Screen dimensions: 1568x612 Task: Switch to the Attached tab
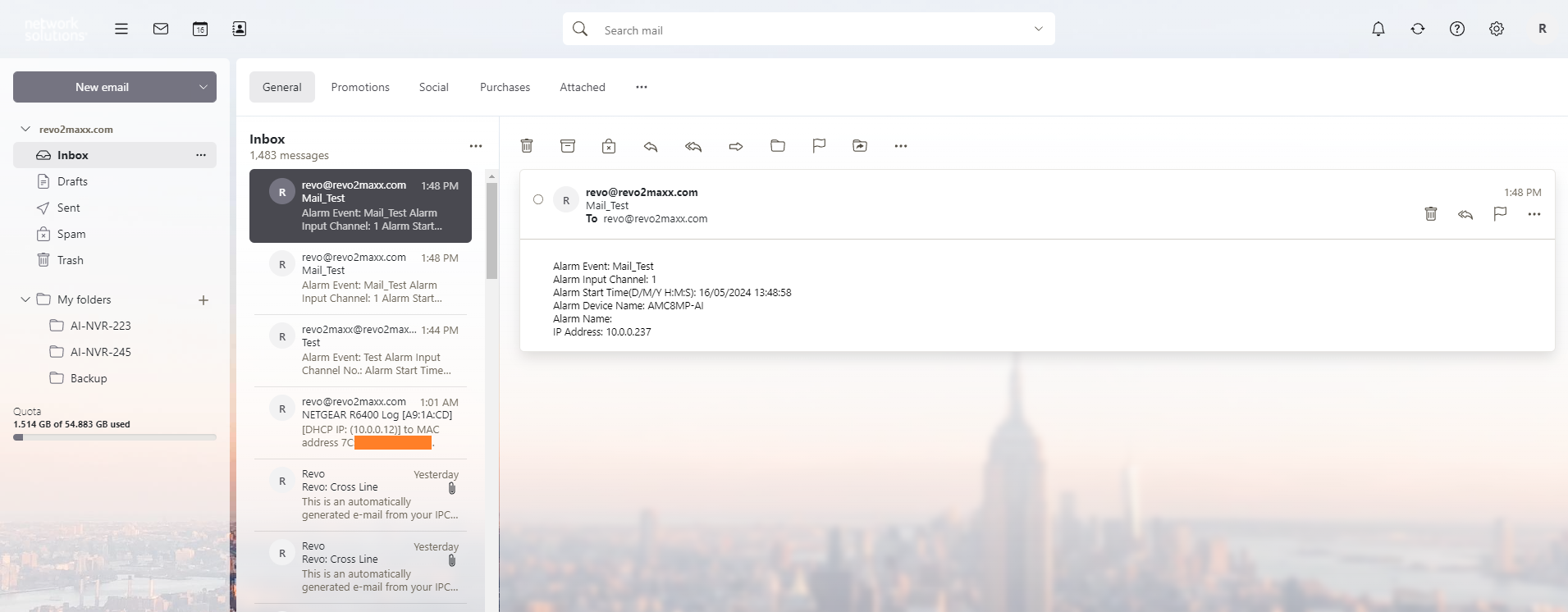[583, 87]
